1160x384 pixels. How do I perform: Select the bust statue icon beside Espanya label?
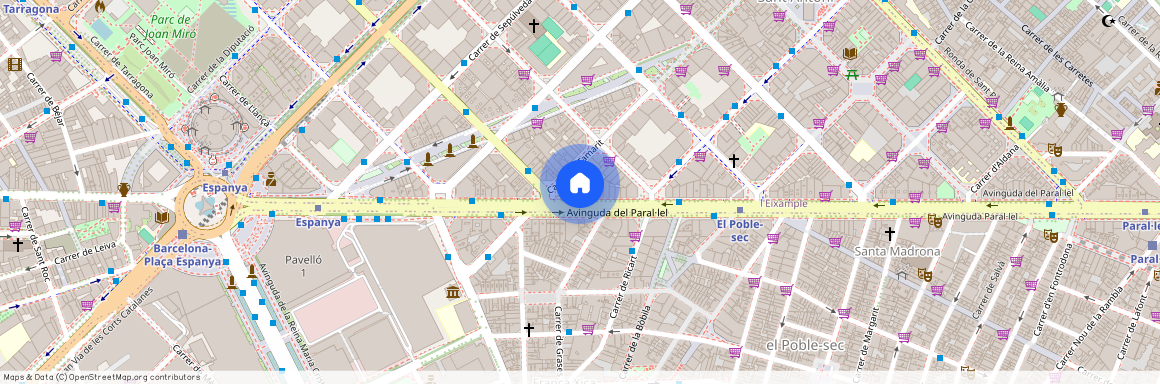coord(272,179)
